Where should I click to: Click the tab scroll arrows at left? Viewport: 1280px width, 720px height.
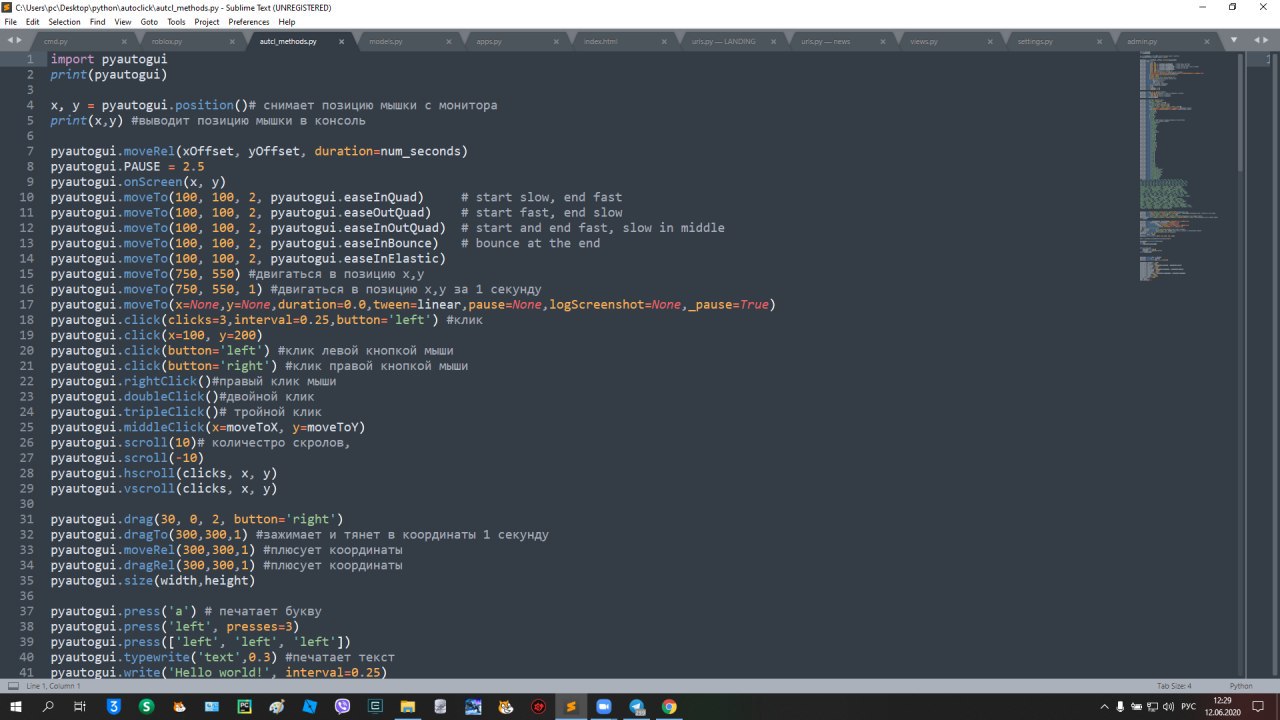pos(14,40)
